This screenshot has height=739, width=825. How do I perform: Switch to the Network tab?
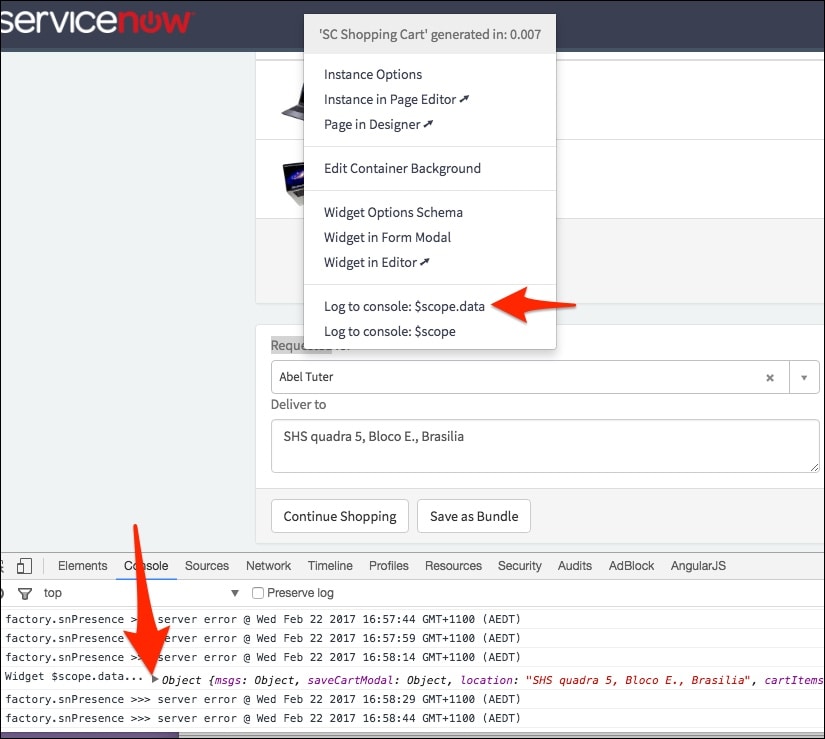(268, 565)
